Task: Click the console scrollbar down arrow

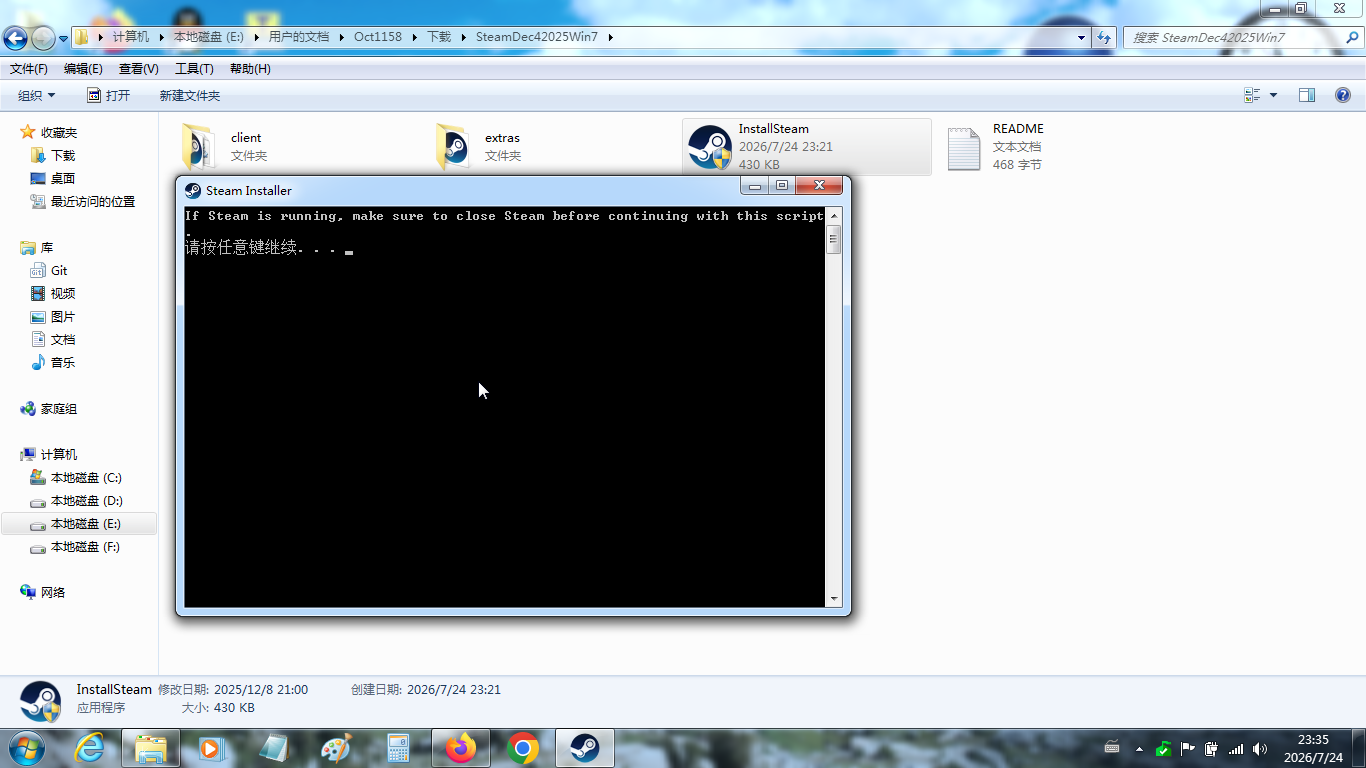Action: coord(833,599)
